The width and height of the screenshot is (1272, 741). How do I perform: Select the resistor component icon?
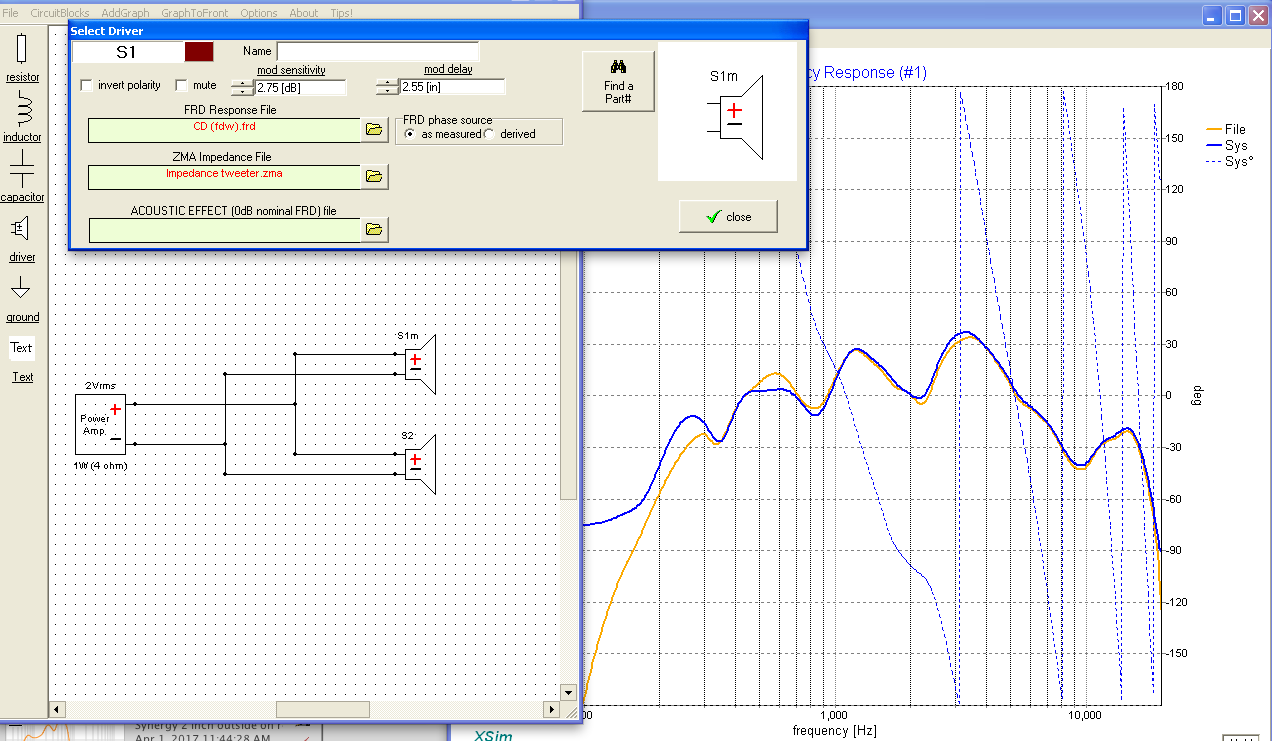pyautogui.click(x=22, y=47)
